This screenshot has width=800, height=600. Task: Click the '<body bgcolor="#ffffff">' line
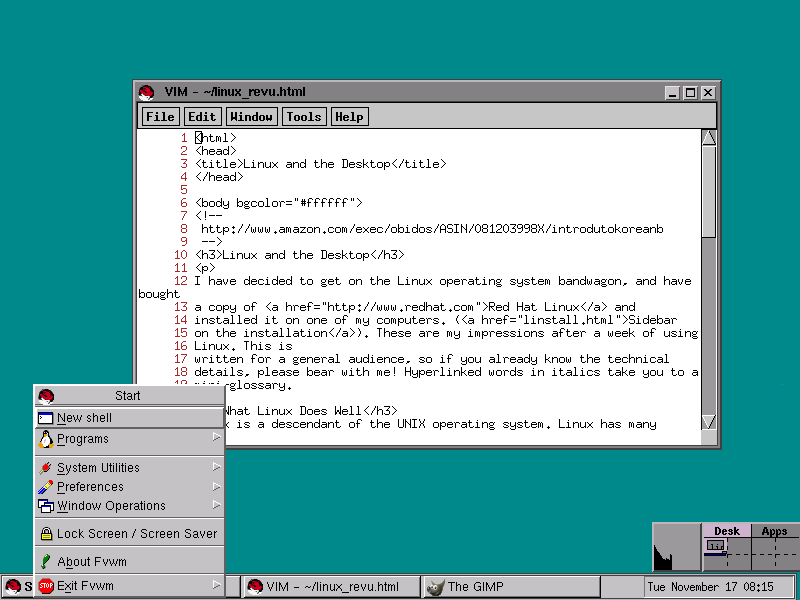[279, 203]
